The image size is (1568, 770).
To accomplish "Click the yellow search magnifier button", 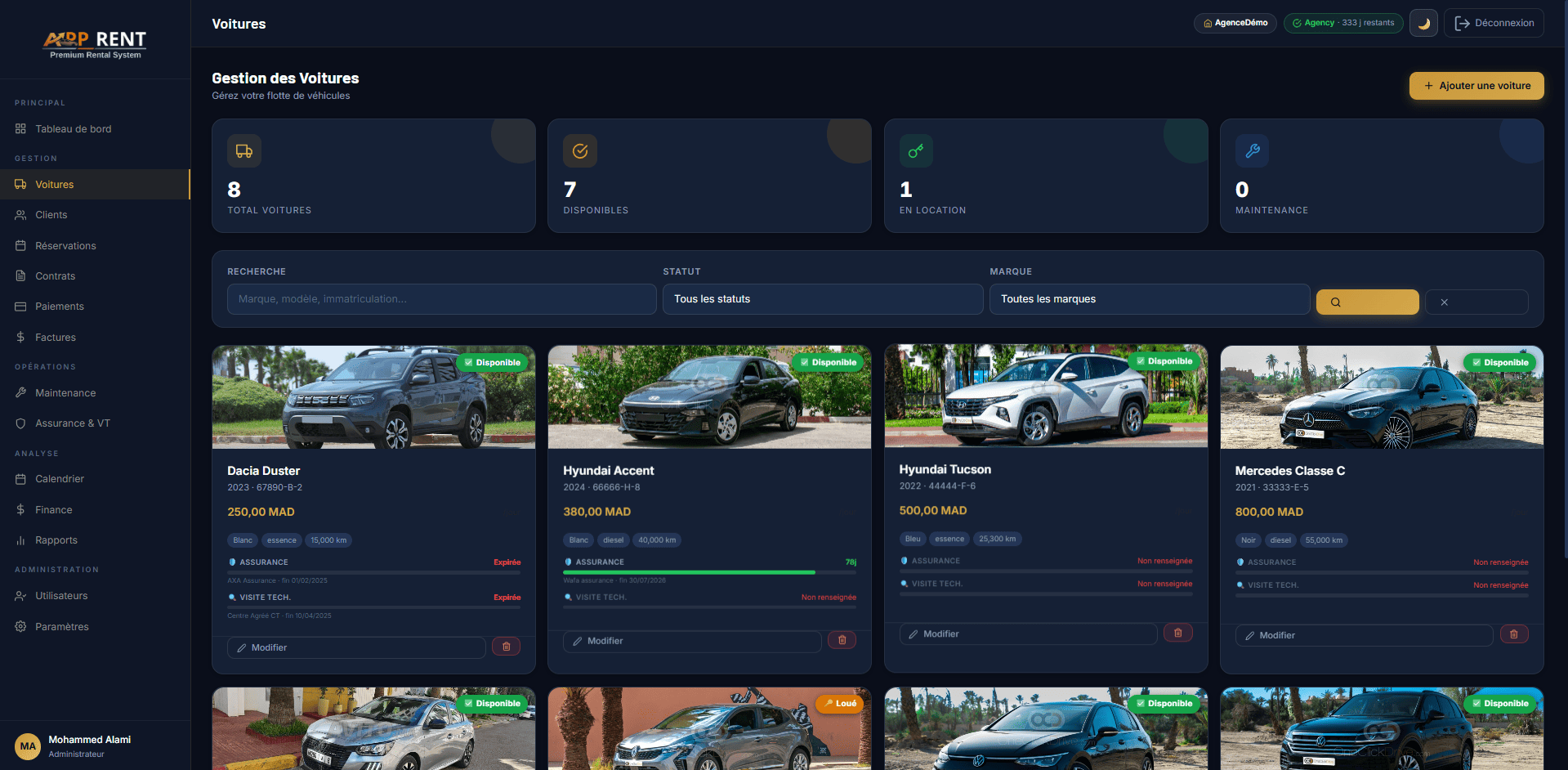I will pyautogui.click(x=1367, y=302).
